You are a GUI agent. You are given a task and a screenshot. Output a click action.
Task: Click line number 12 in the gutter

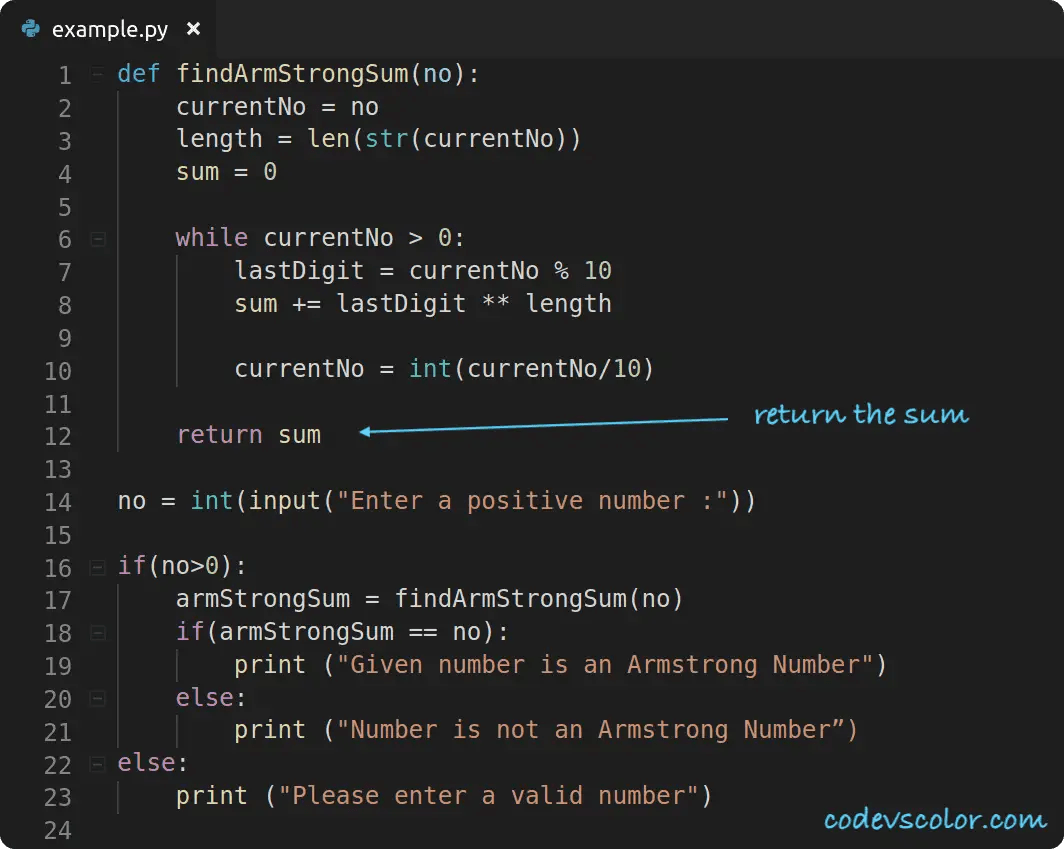pyautogui.click(x=58, y=436)
